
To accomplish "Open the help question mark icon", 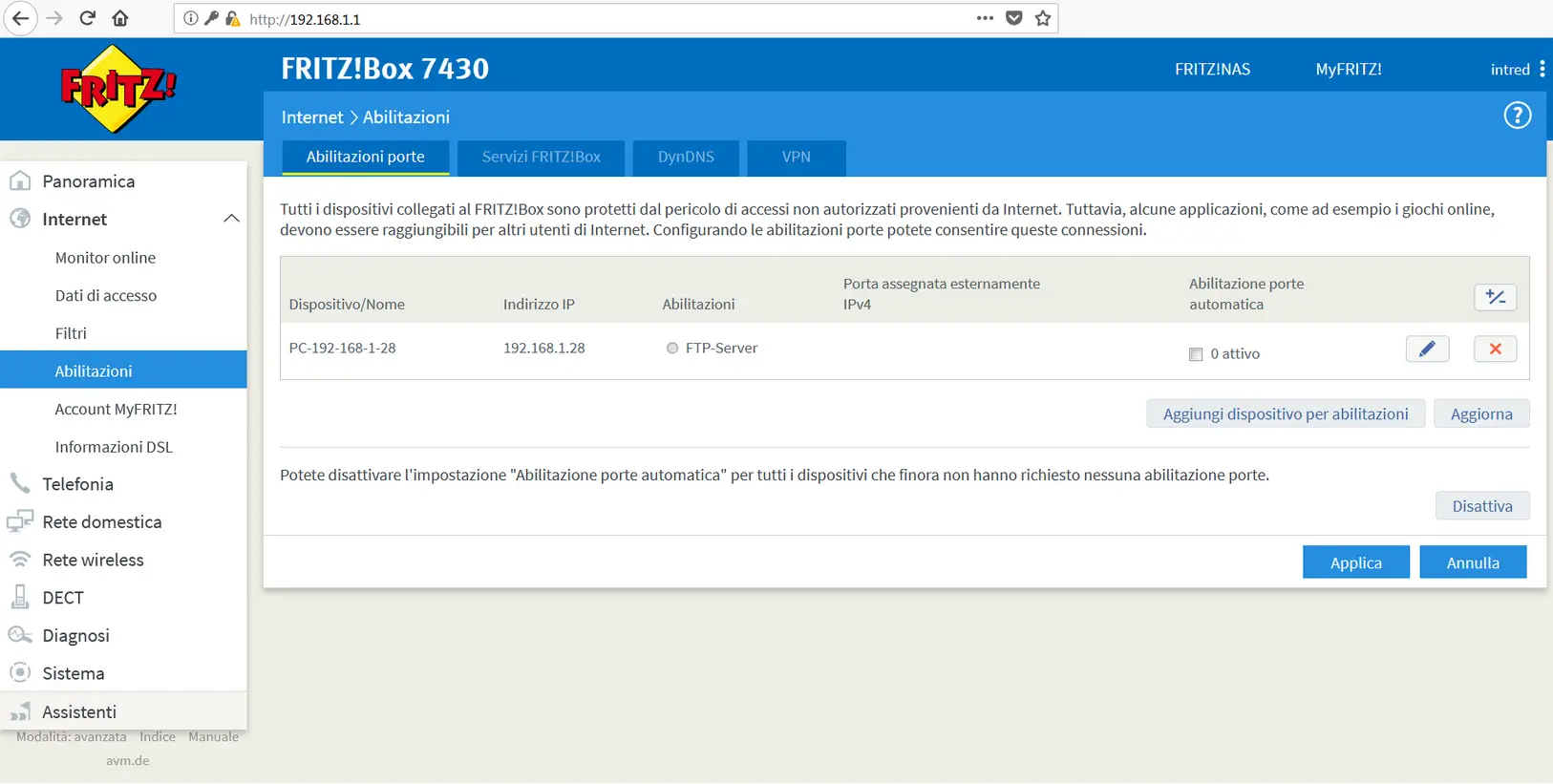I will pyautogui.click(x=1518, y=116).
